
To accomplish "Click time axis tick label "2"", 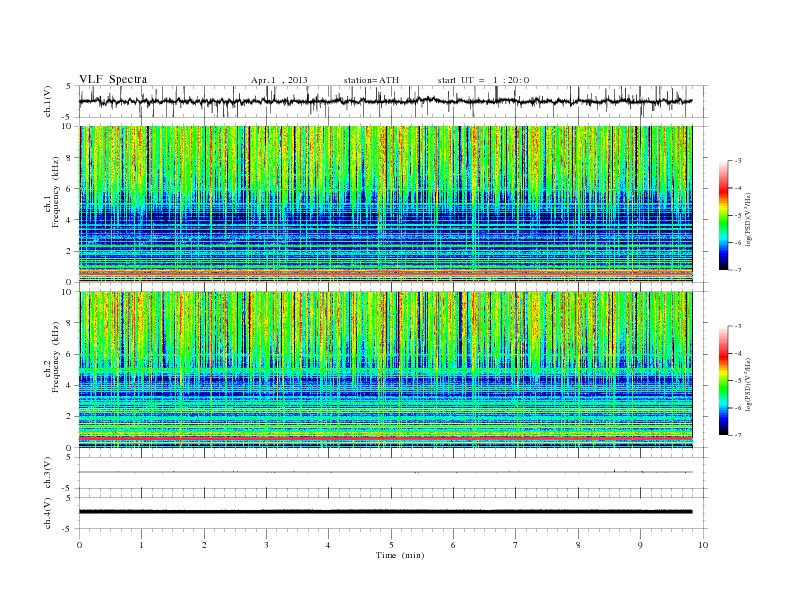I will [x=204, y=545].
